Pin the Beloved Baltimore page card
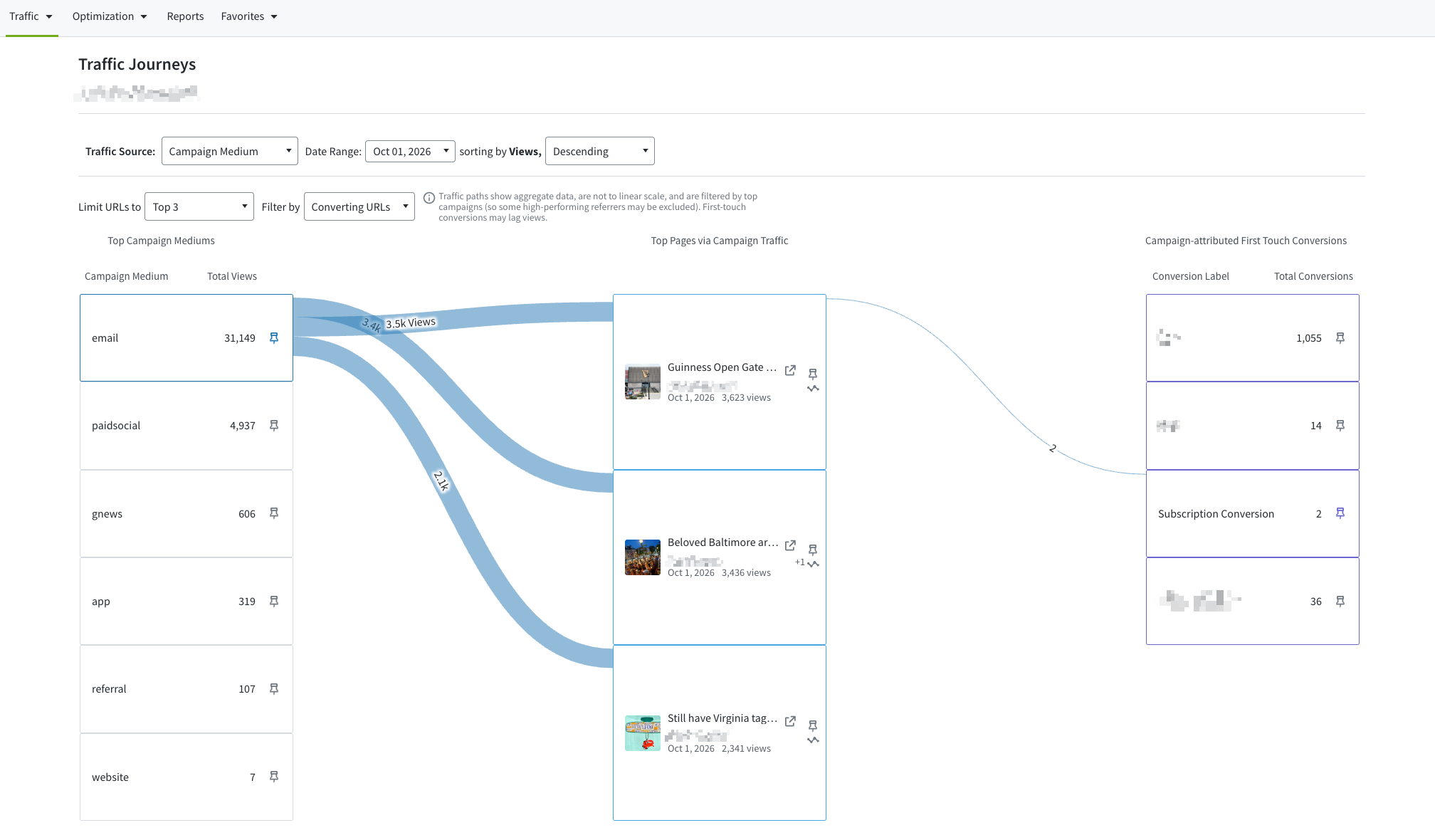 813,550
